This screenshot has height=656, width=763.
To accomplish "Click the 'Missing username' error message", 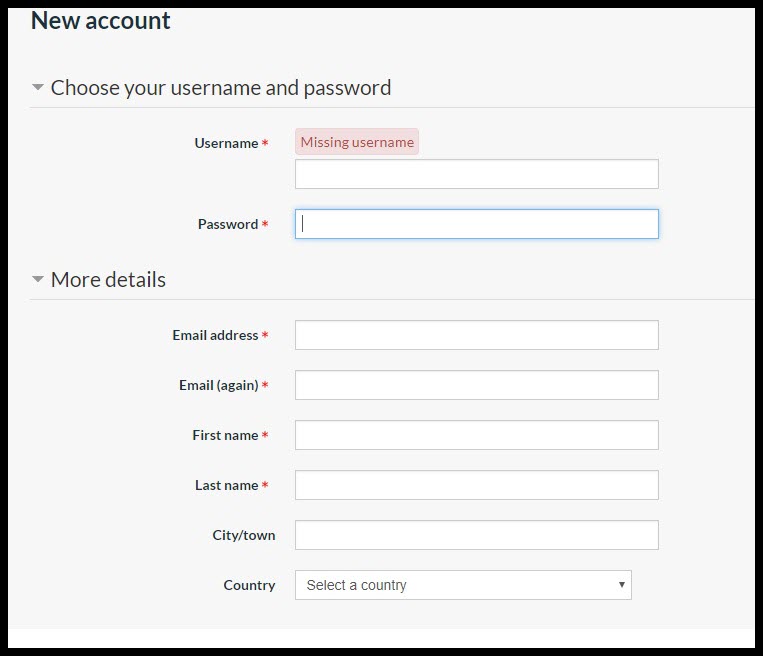I will pos(357,142).
